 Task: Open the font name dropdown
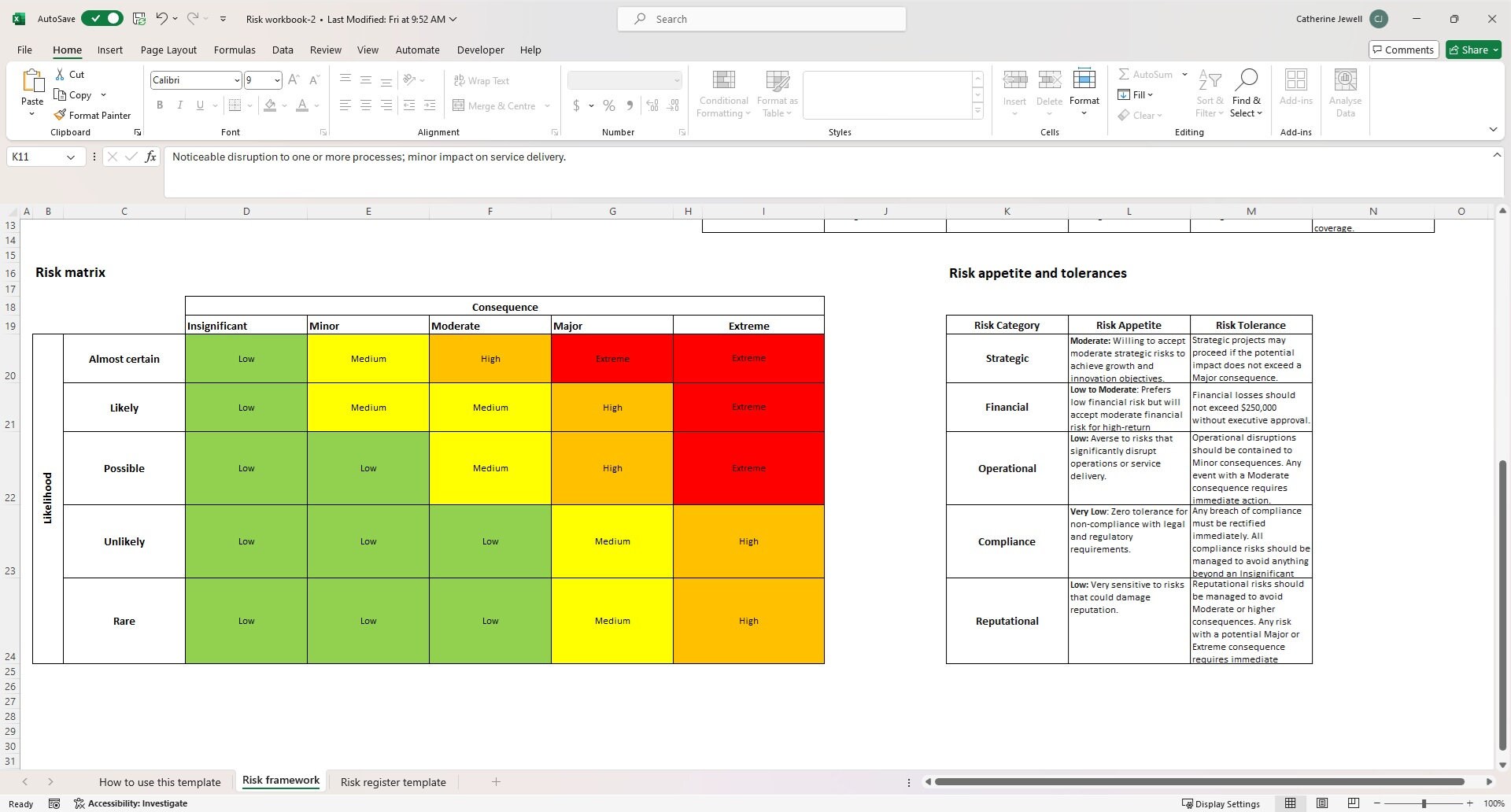(235, 79)
